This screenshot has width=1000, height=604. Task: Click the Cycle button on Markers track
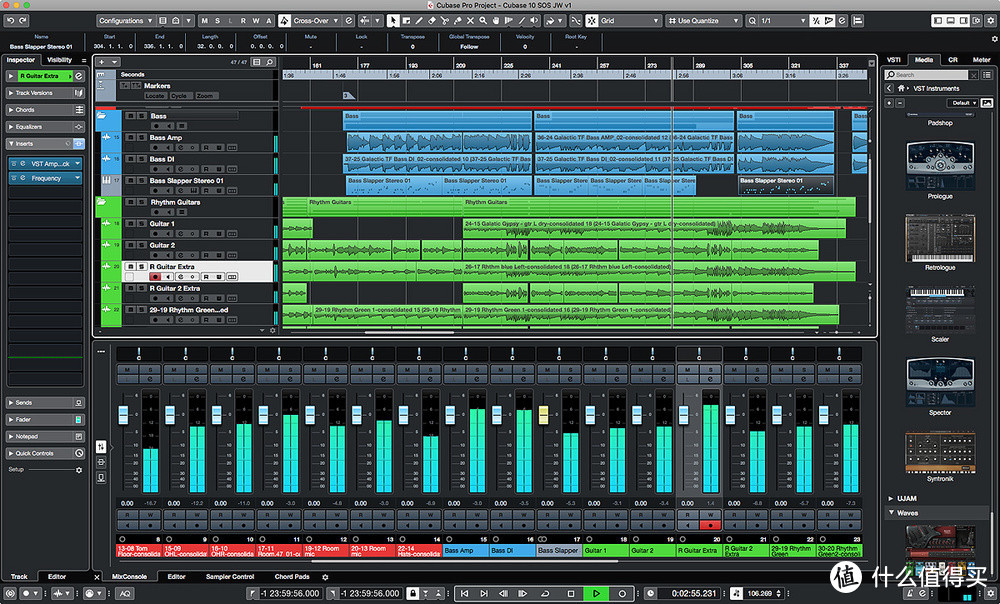(179, 96)
